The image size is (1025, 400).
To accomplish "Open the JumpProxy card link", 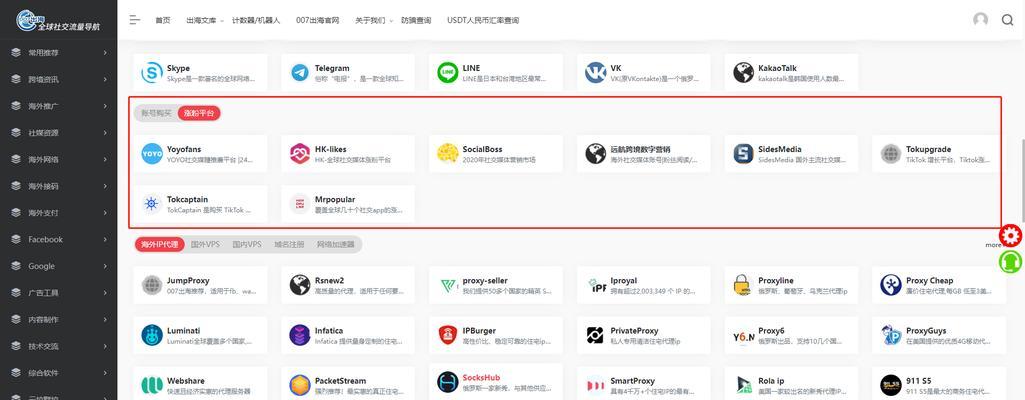I will pos(200,285).
